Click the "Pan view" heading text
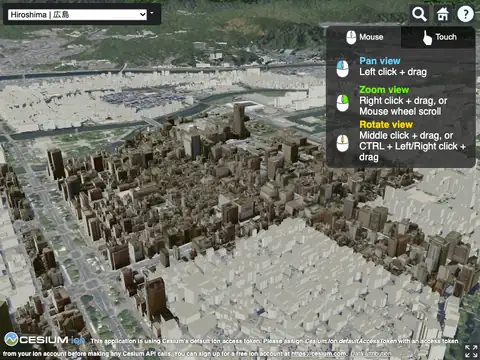The width and height of the screenshot is (480, 360). coord(380,61)
